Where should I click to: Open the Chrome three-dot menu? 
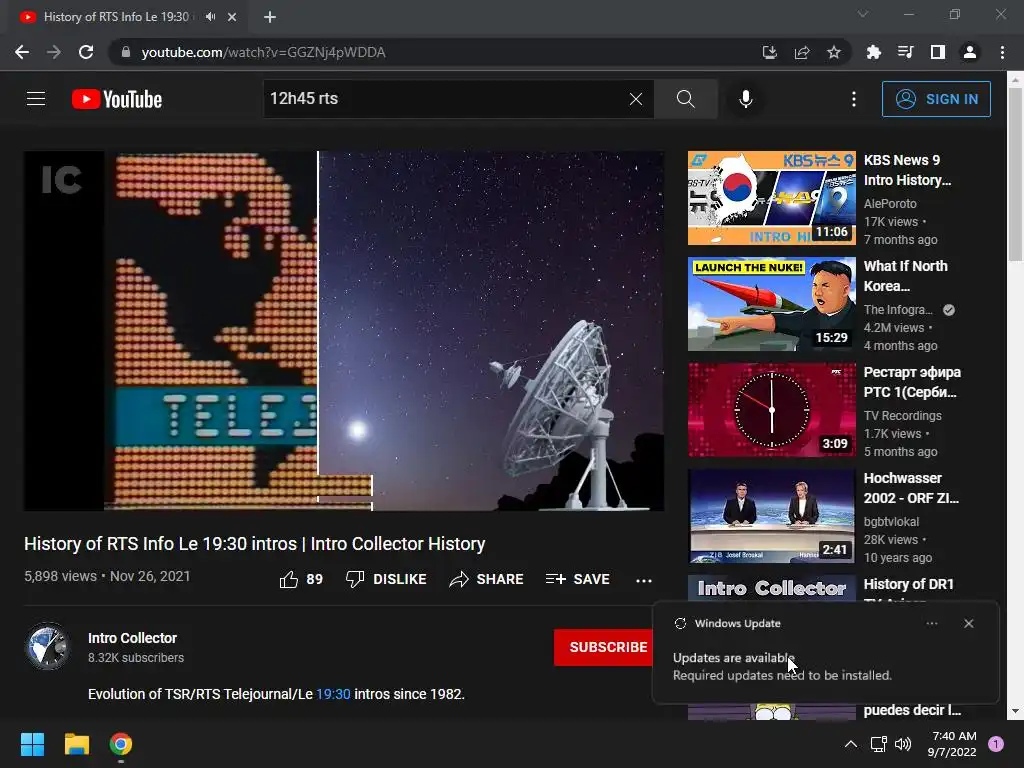click(1002, 52)
